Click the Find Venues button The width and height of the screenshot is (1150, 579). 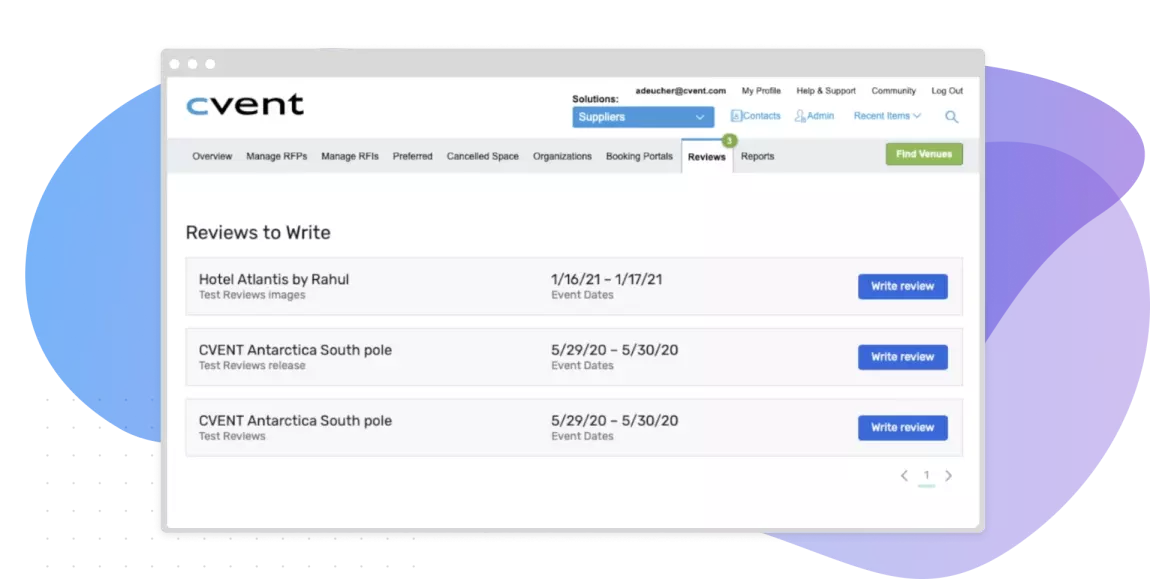[x=923, y=154]
